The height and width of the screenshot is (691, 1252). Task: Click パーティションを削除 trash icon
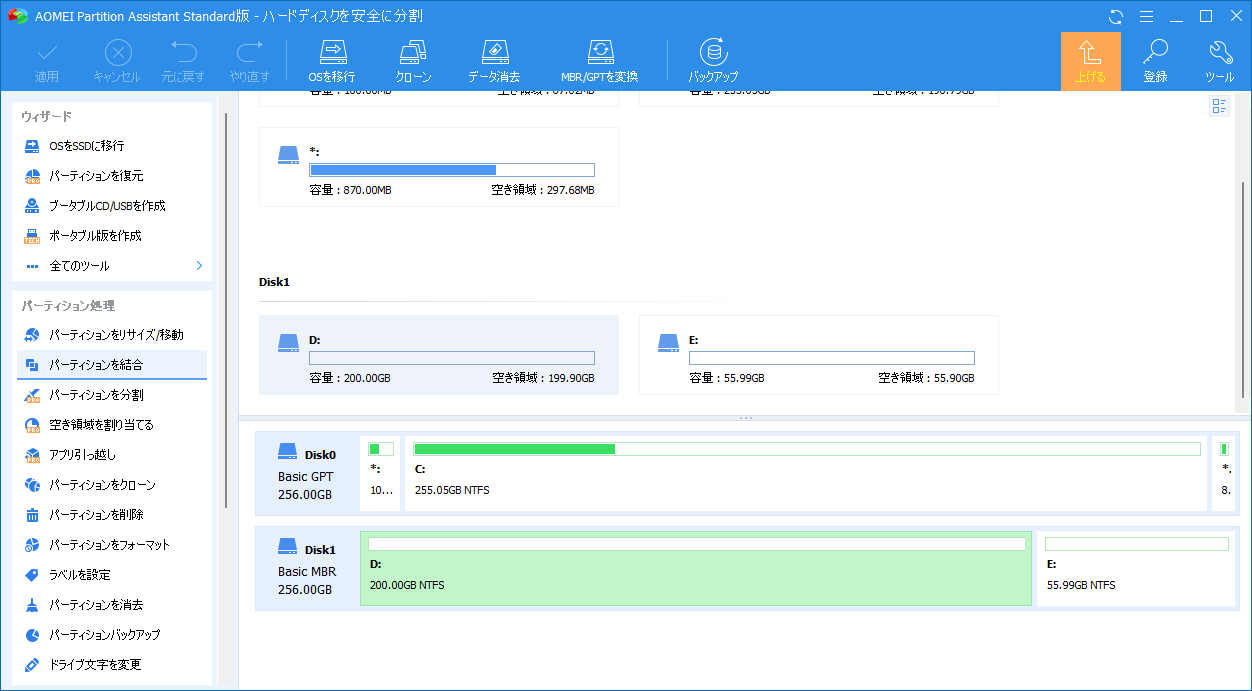32,515
